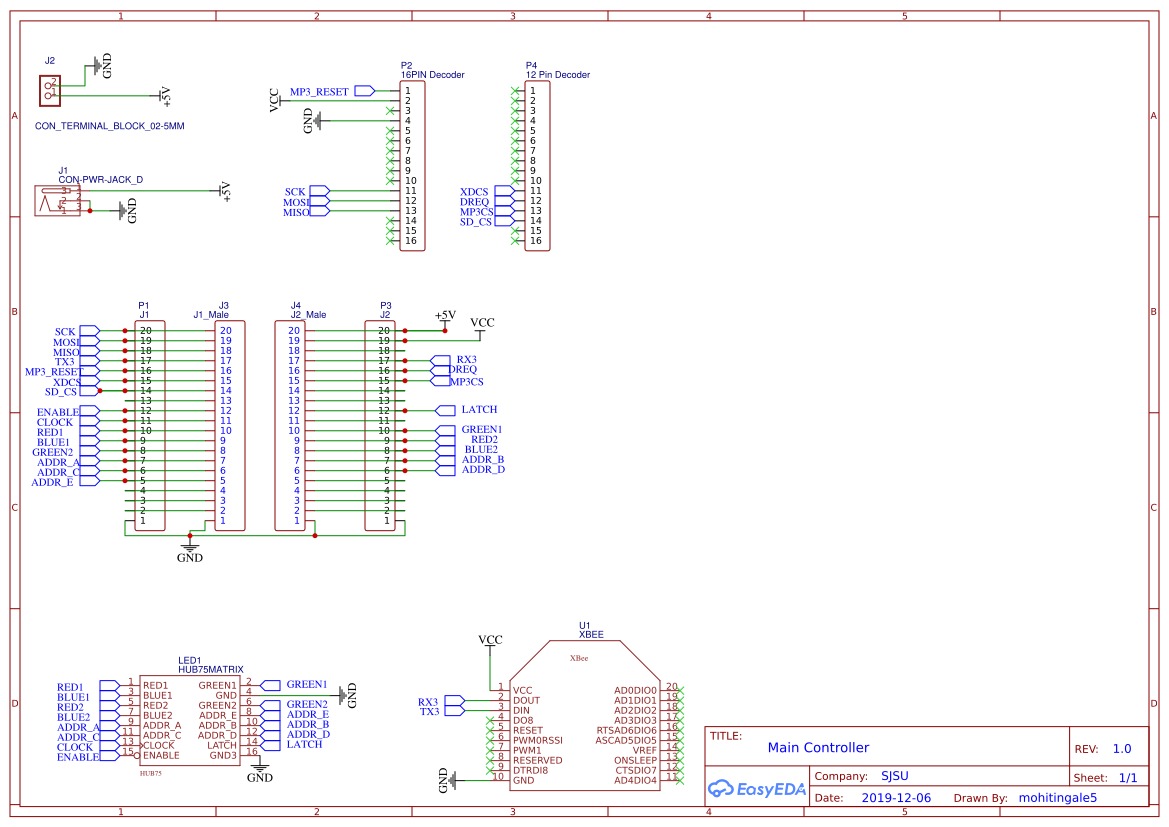The width and height of the screenshot is (1169, 827).
Task: Select the XBEE U1 module body
Action: [584, 715]
